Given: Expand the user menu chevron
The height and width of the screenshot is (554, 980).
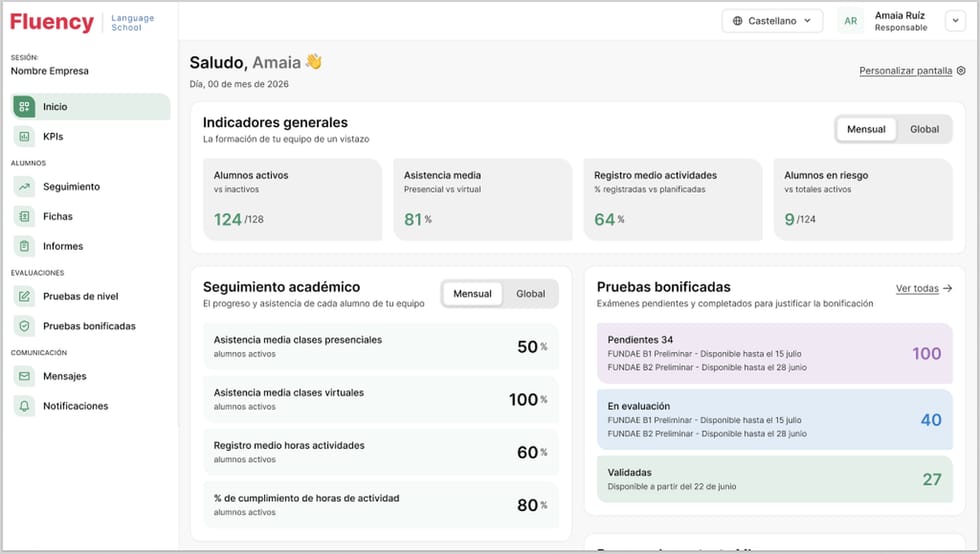Looking at the screenshot, I should (955, 21).
